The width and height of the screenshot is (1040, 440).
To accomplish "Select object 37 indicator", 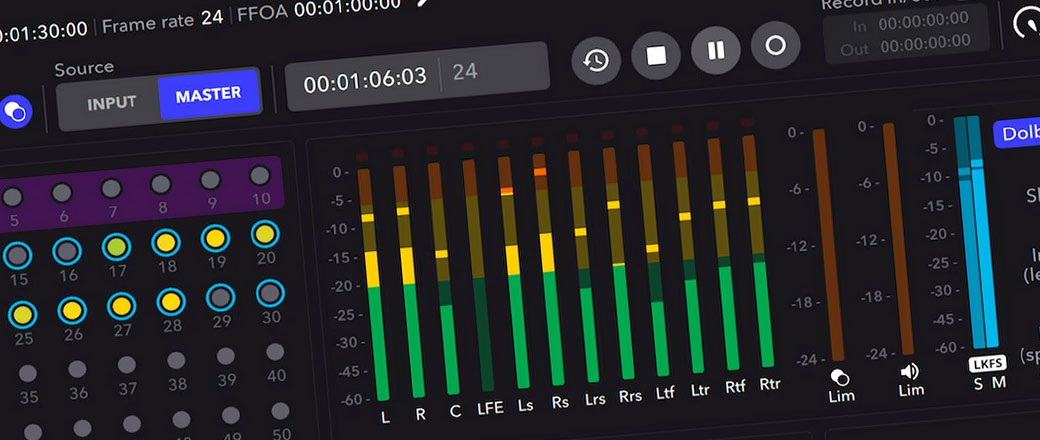I will tap(127, 364).
